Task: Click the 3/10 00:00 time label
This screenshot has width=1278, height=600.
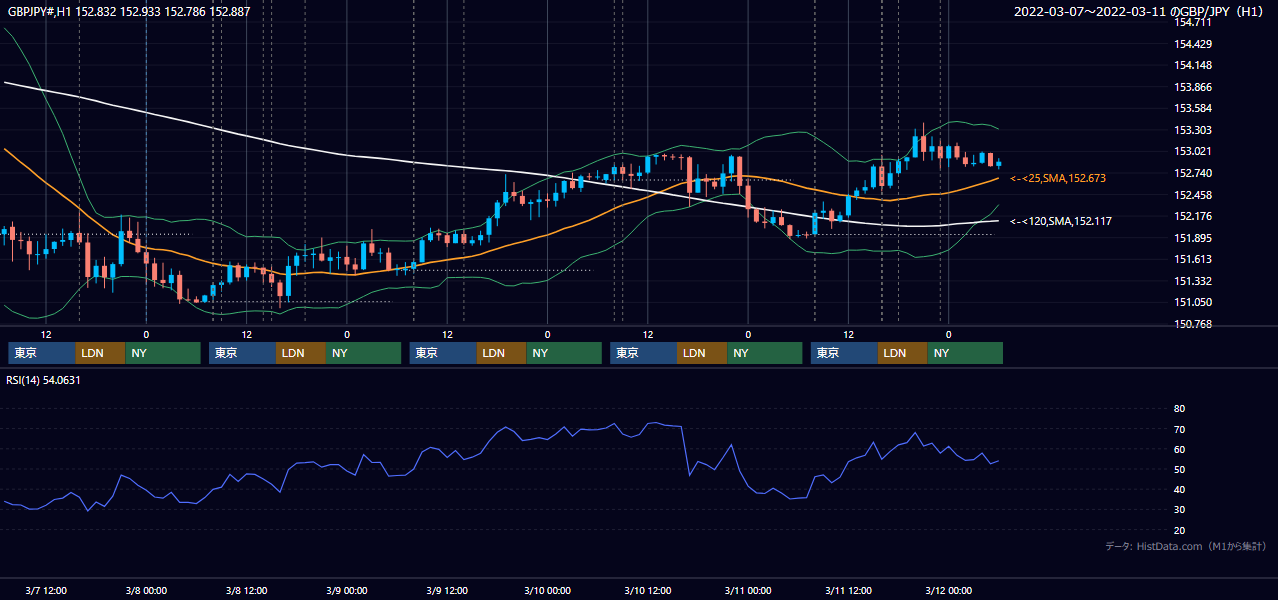Action: (x=547, y=591)
